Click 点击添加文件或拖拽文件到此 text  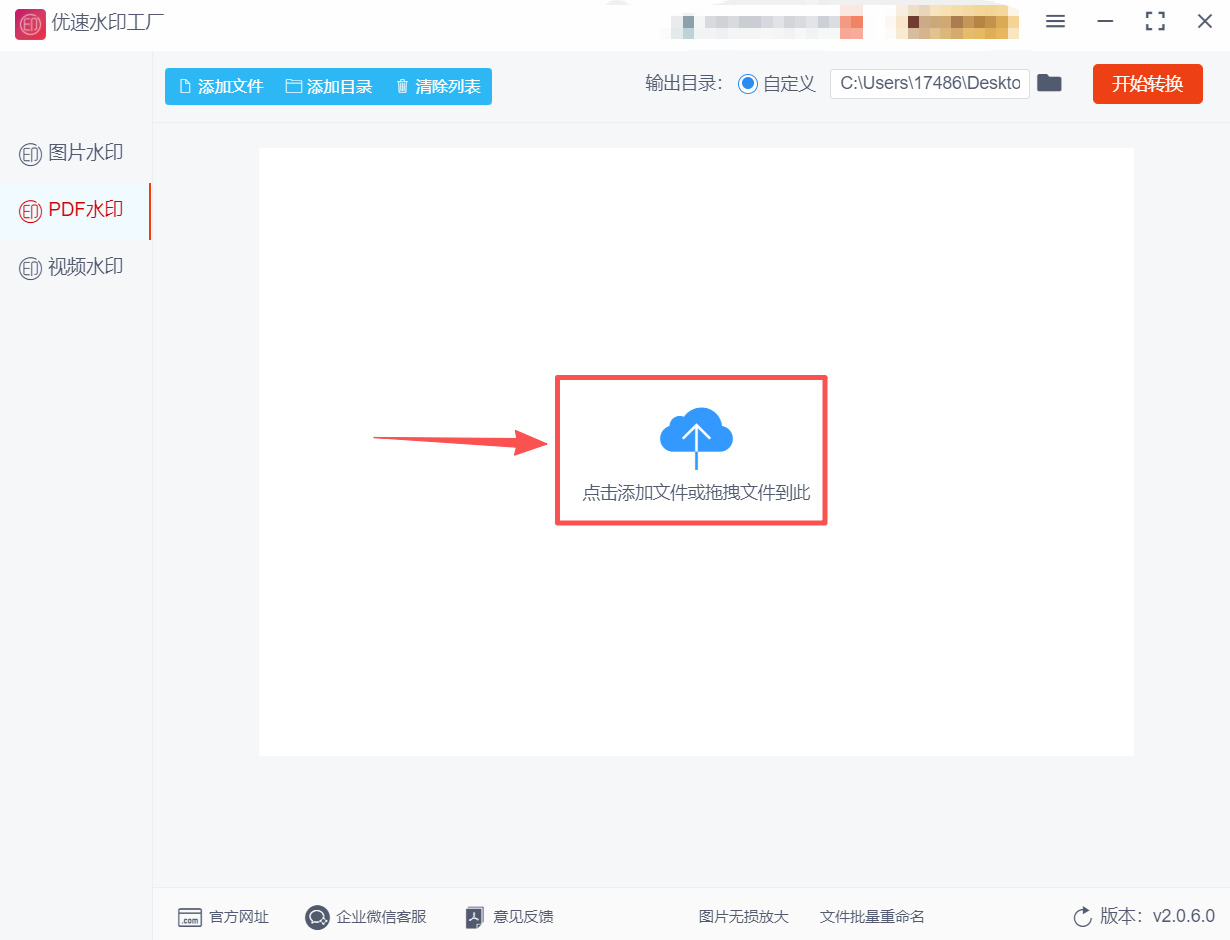[696, 493]
